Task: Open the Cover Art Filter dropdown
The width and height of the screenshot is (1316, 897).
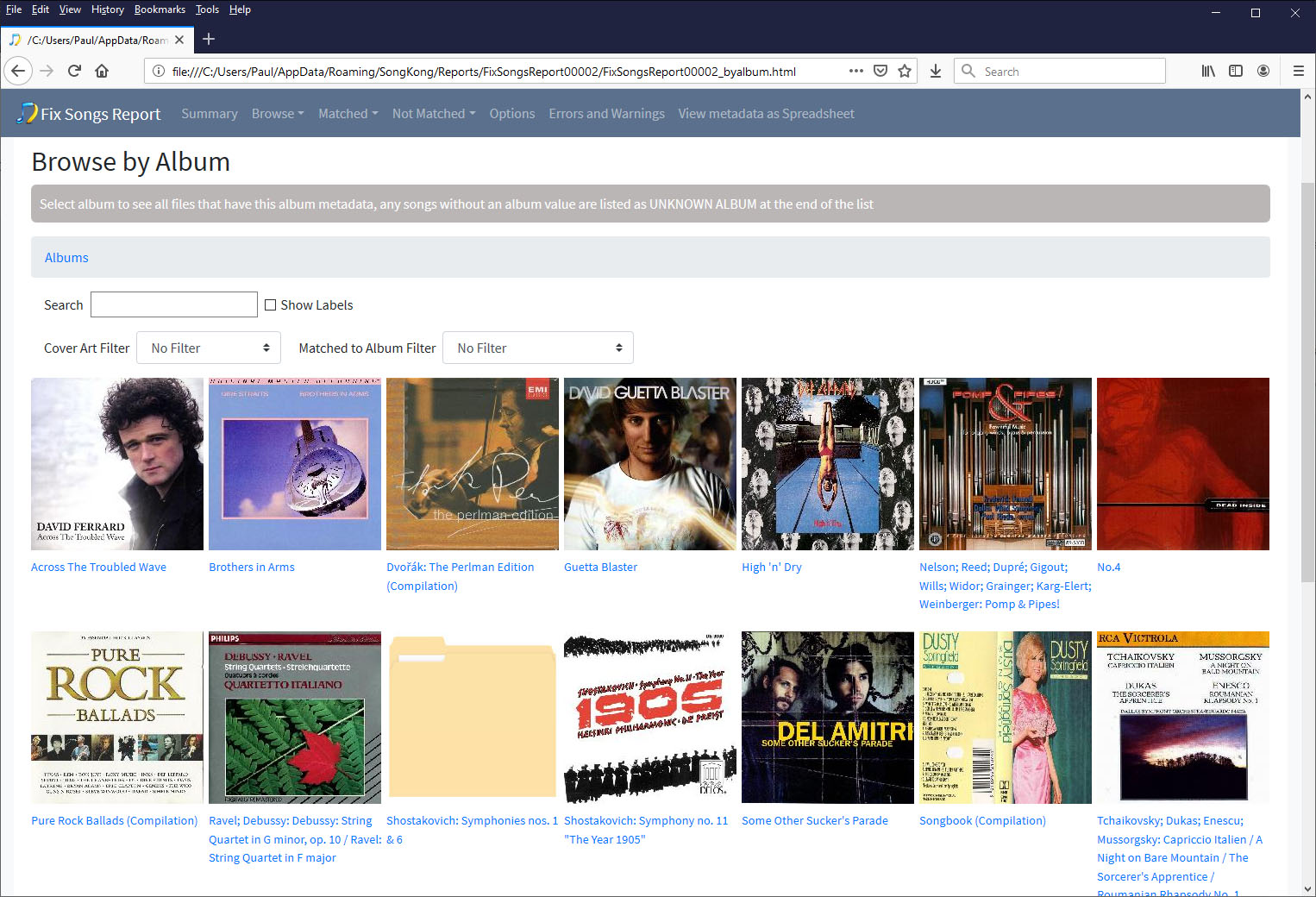Action: 209,348
